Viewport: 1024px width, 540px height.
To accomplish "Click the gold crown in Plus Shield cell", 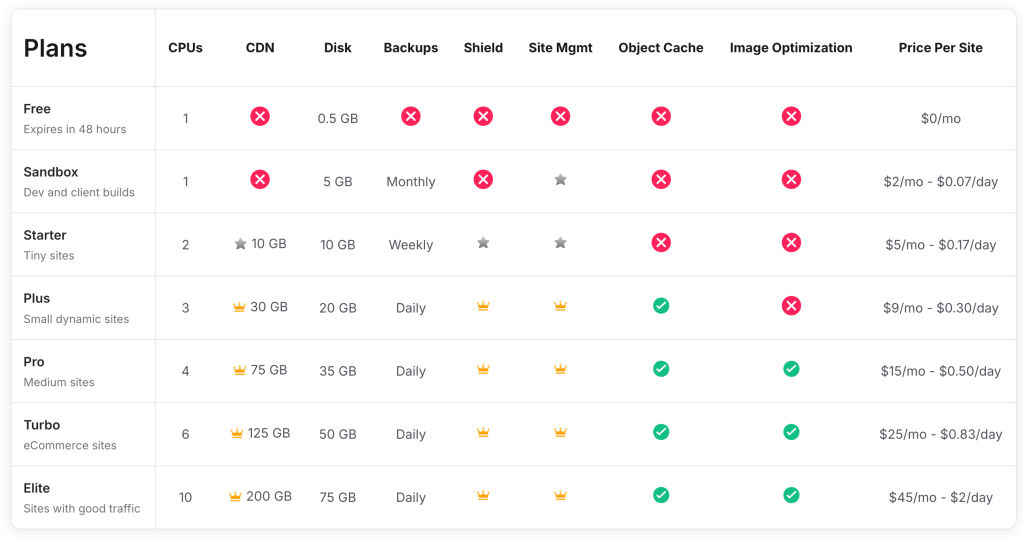I will [x=483, y=307].
